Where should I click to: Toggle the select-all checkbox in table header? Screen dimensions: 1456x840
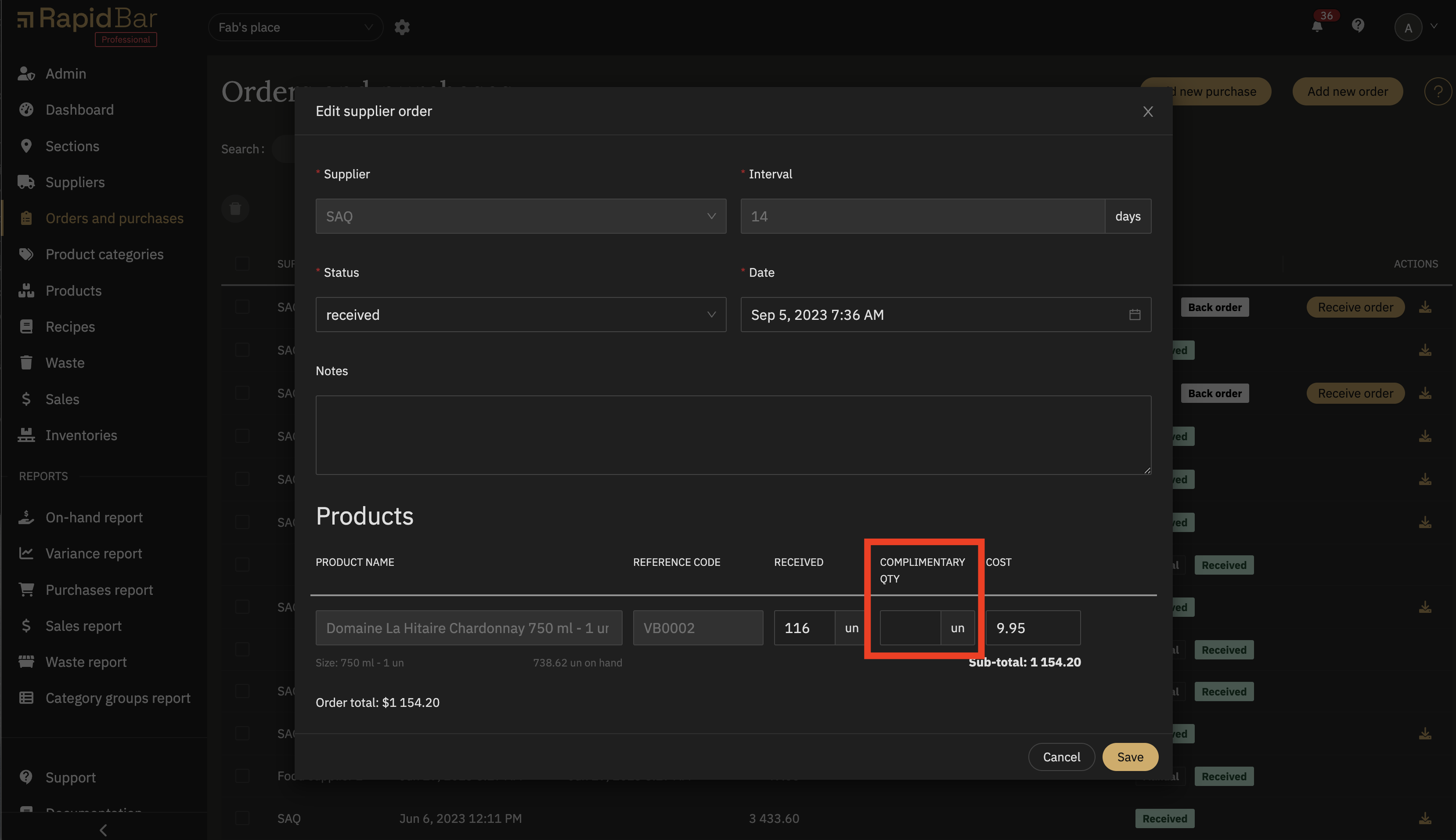point(242,264)
